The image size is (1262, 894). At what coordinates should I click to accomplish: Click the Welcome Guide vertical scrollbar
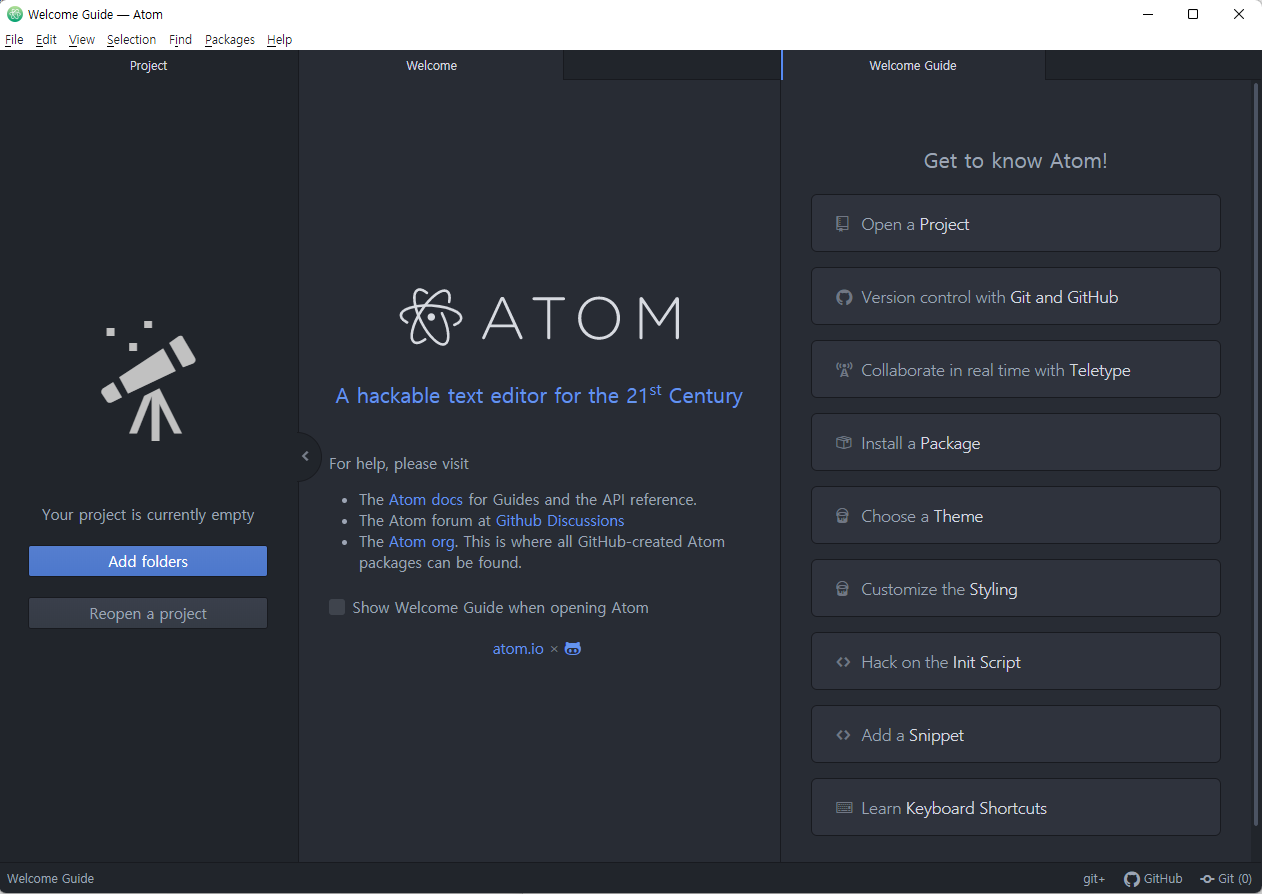coord(1256,455)
